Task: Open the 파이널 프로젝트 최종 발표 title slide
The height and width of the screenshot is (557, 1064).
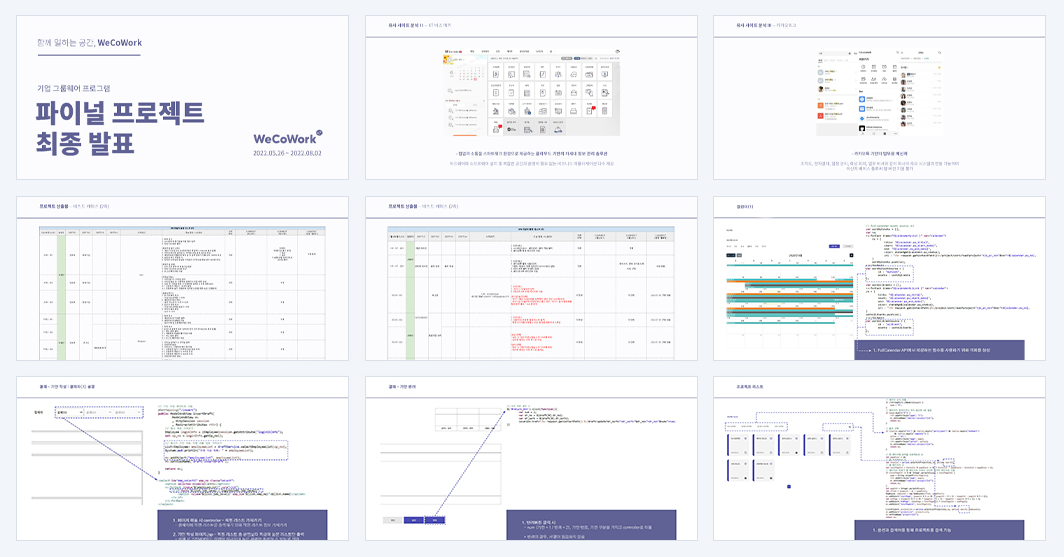Action: coord(183,98)
